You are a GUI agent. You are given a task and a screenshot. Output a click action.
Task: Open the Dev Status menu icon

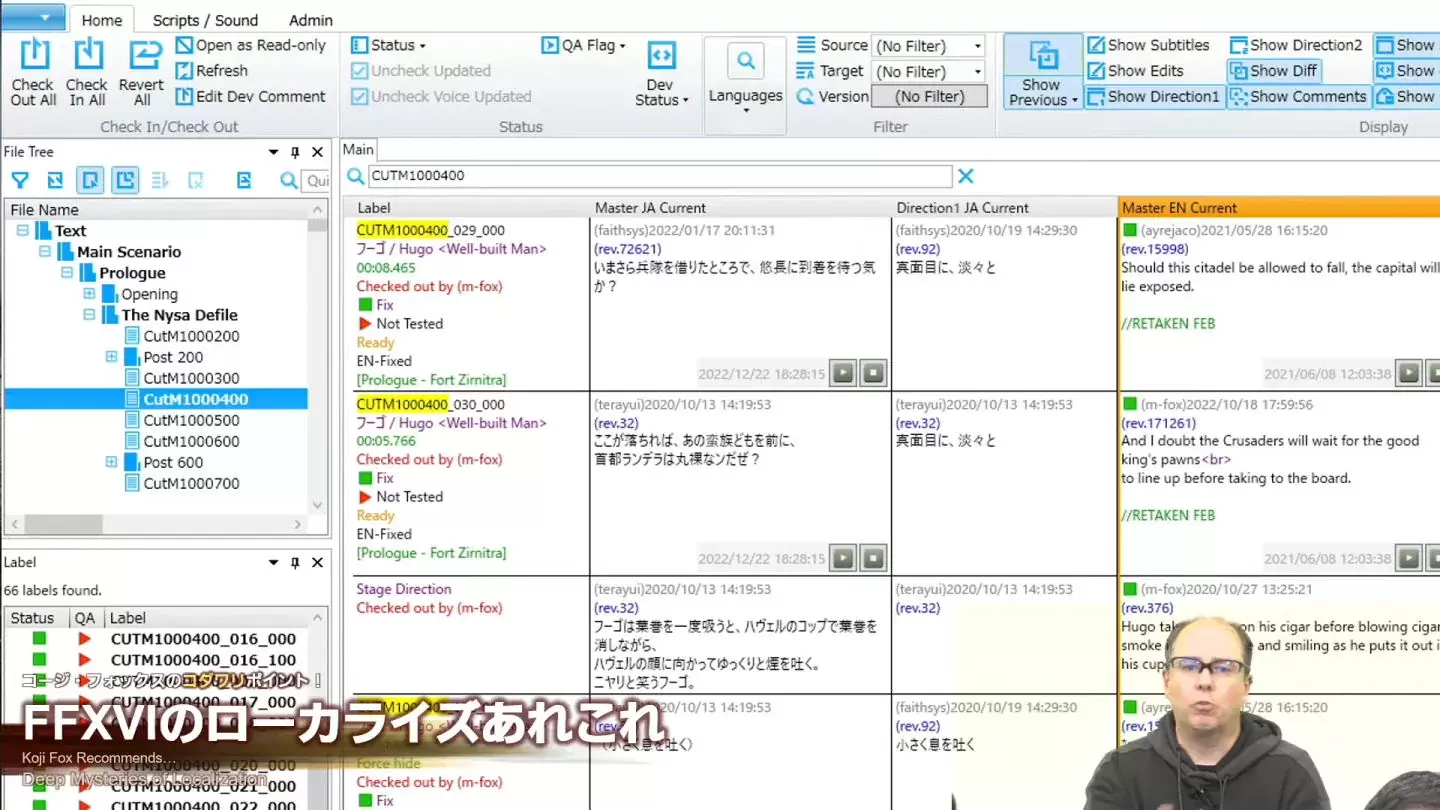tap(661, 57)
